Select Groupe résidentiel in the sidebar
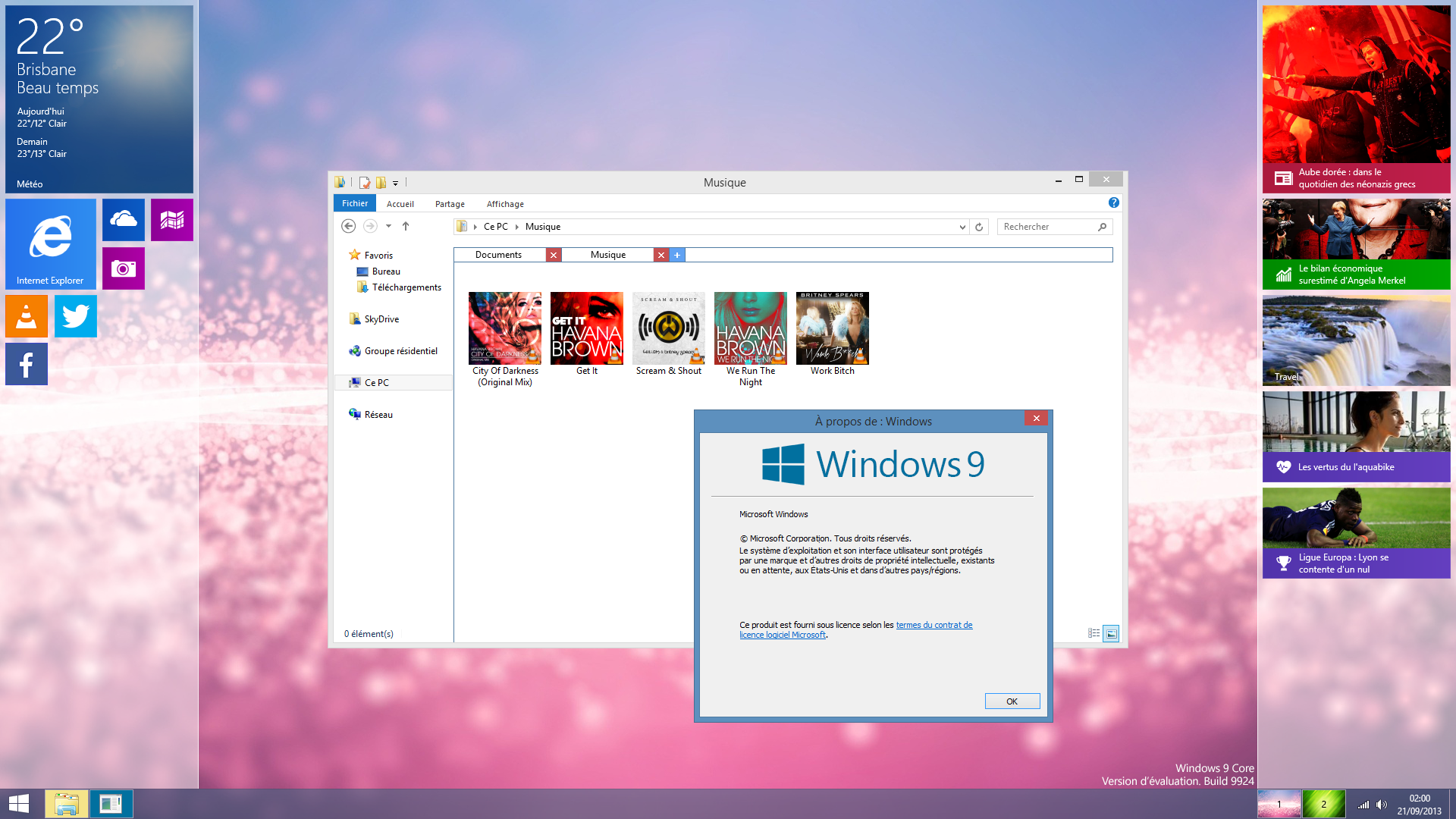The height and width of the screenshot is (819, 1456). (x=400, y=350)
